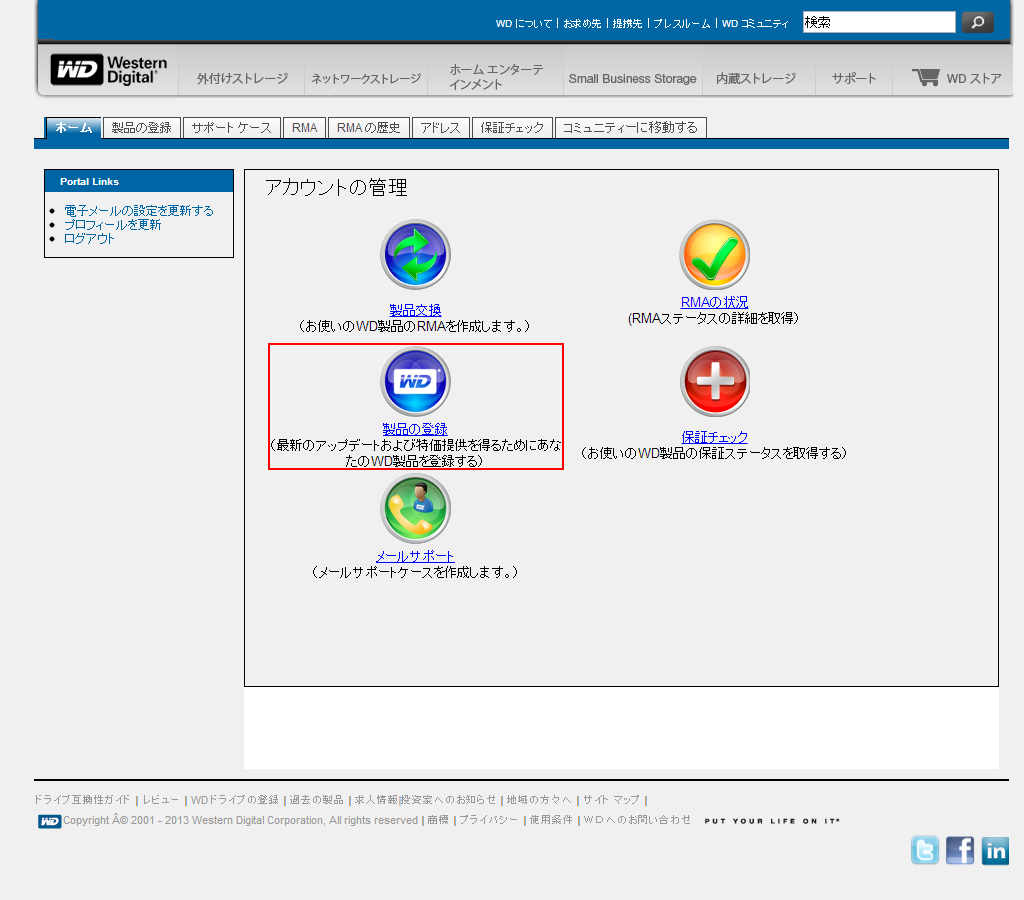Click the 保証チェック red plus icon

tap(714, 381)
